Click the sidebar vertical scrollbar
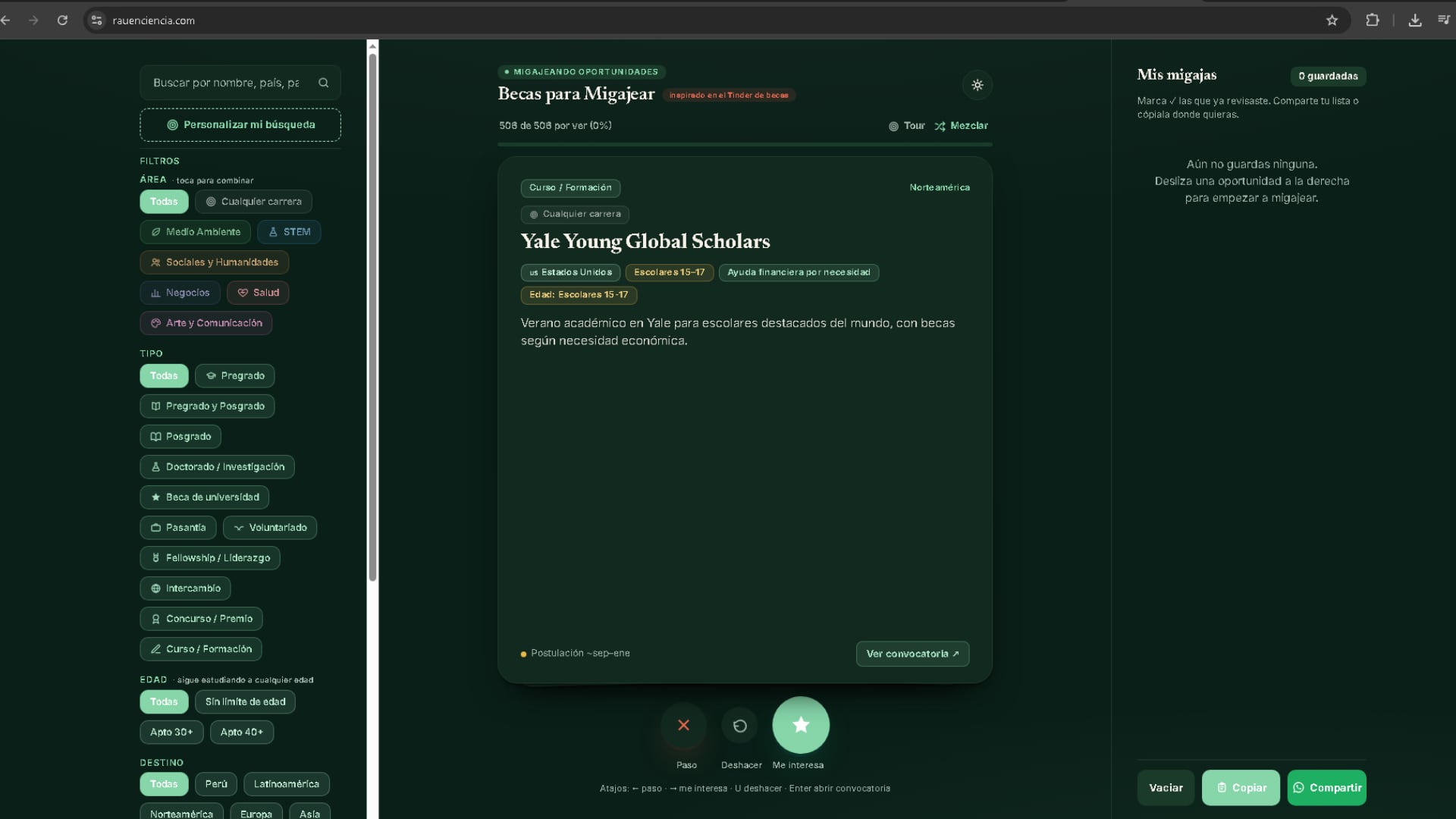The width and height of the screenshot is (1456, 819). [372, 317]
